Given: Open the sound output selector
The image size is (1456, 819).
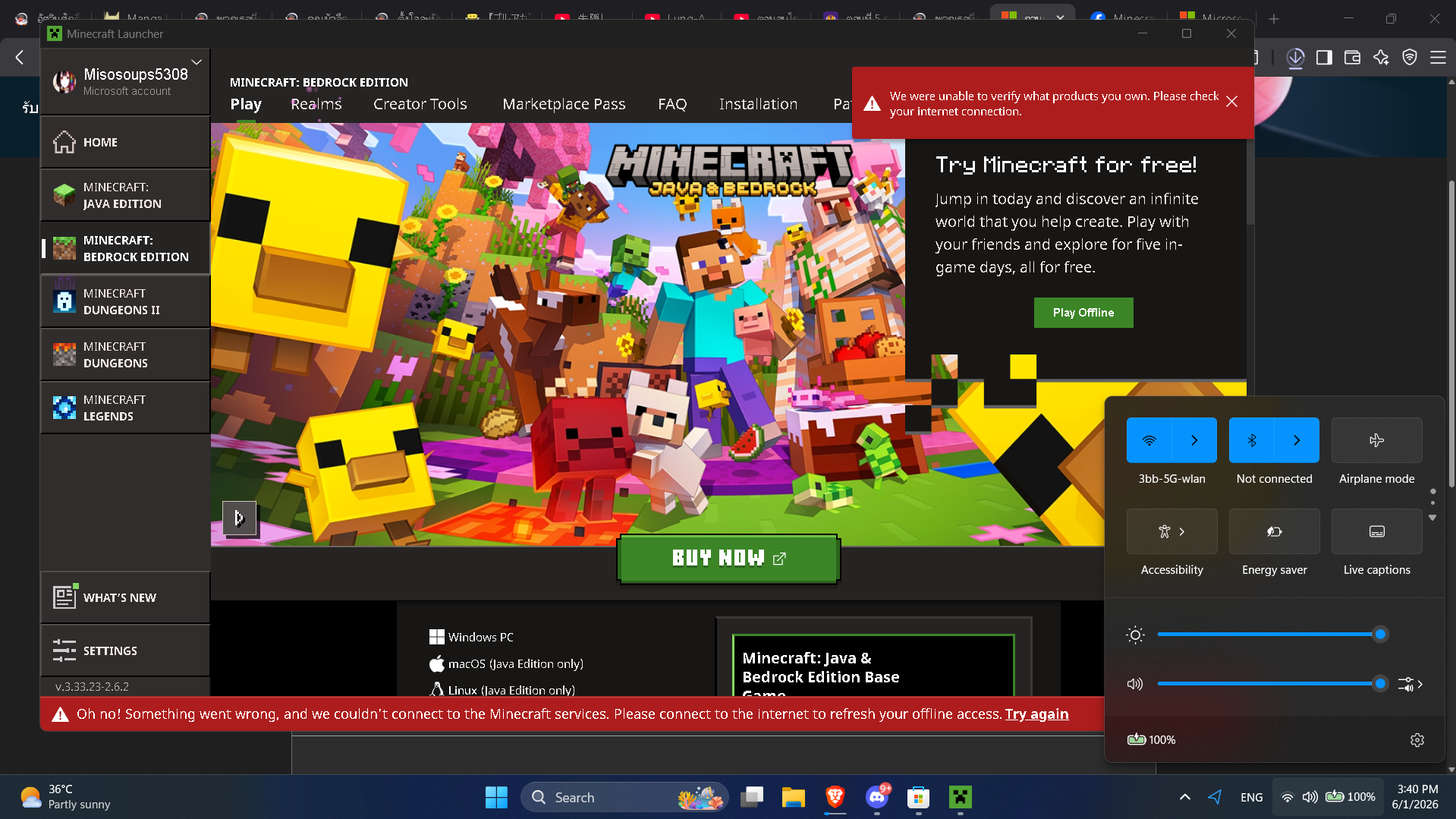Looking at the screenshot, I should [1410, 684].
